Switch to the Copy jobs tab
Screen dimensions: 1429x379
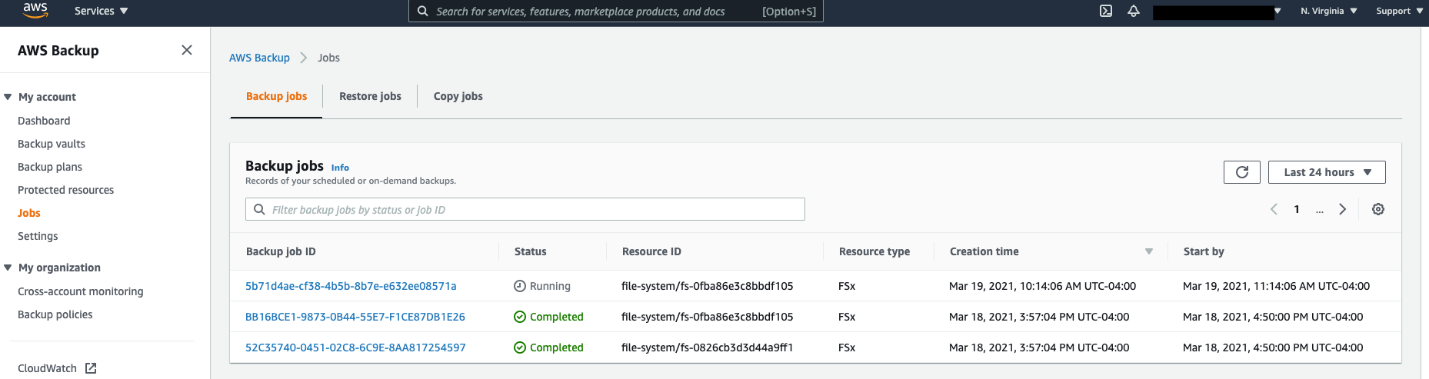tap(458, 97)
